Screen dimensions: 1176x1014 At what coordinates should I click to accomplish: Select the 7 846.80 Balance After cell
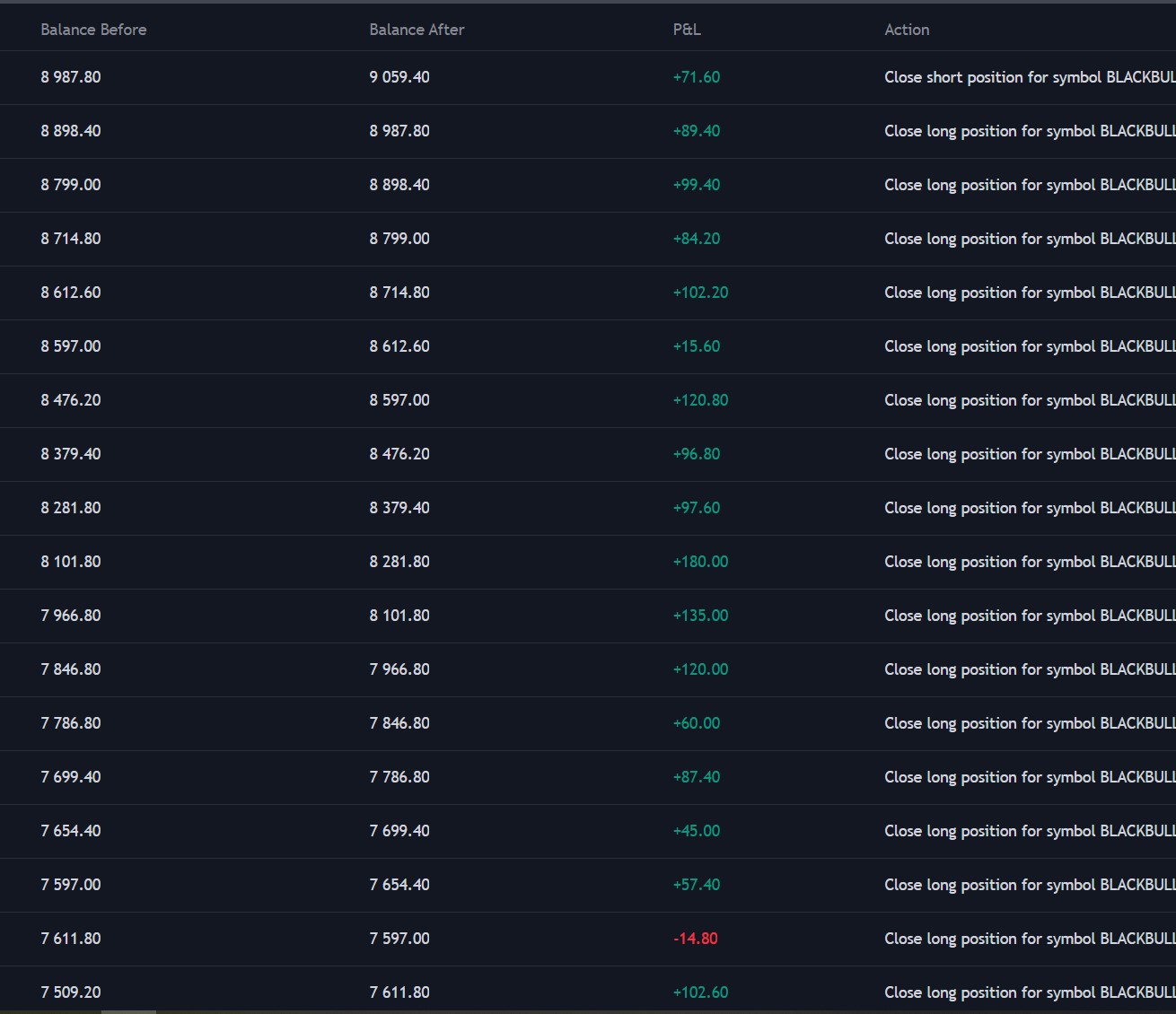[x=399, y=723]
